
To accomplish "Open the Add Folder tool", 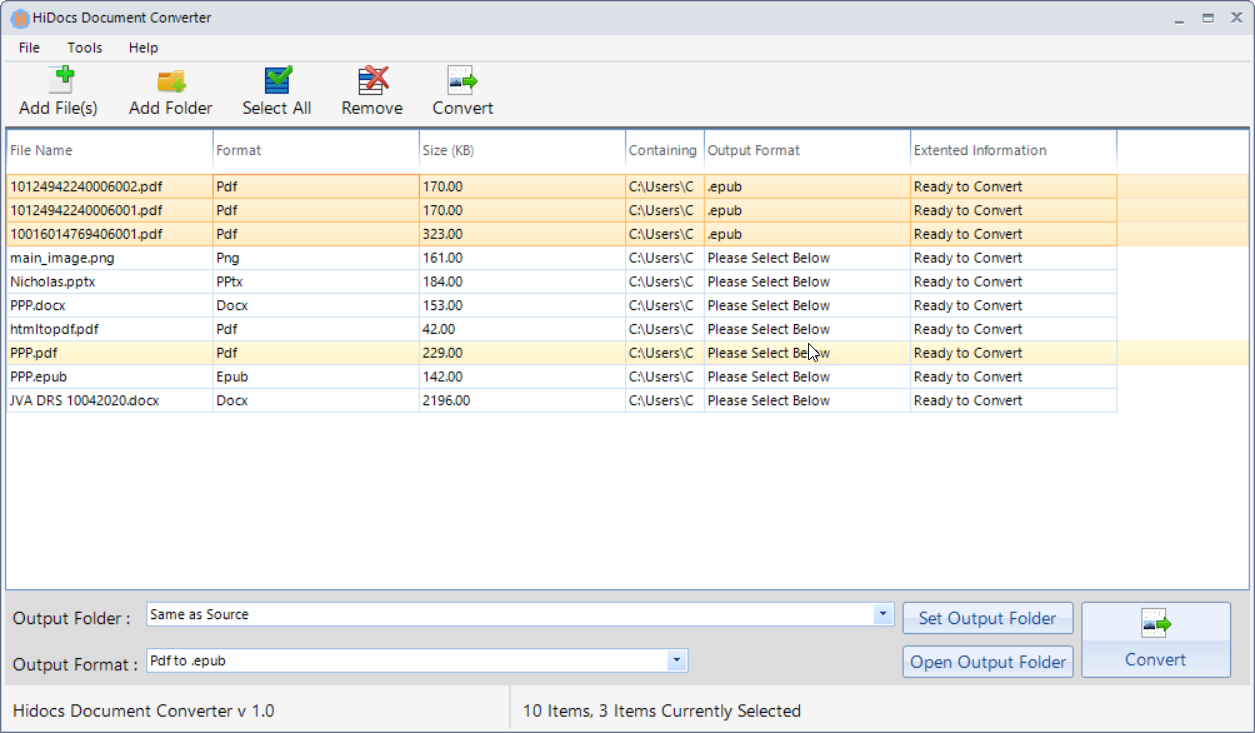I will click(x=170, y=90).
